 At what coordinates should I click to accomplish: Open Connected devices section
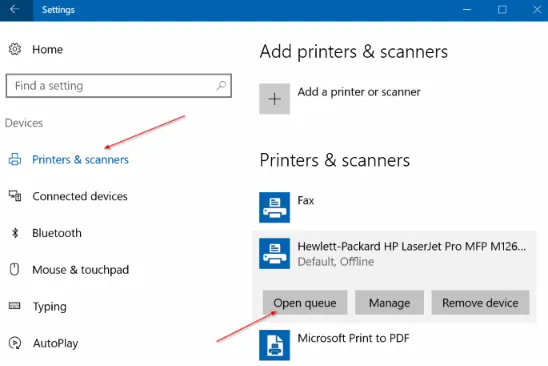coord(80,196)
